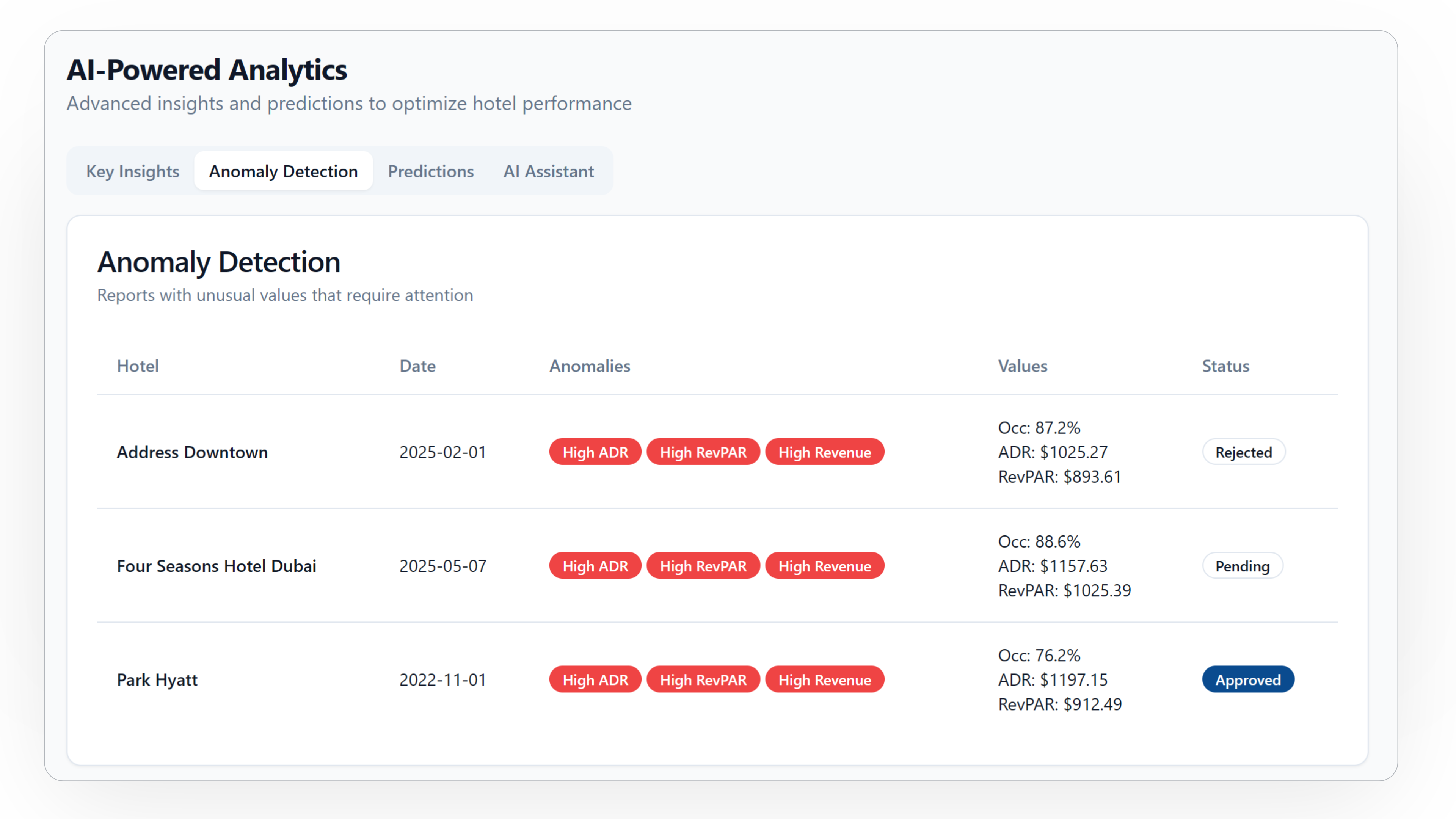Click the ADR: $1197.15 value

[x=1053, y=679]
